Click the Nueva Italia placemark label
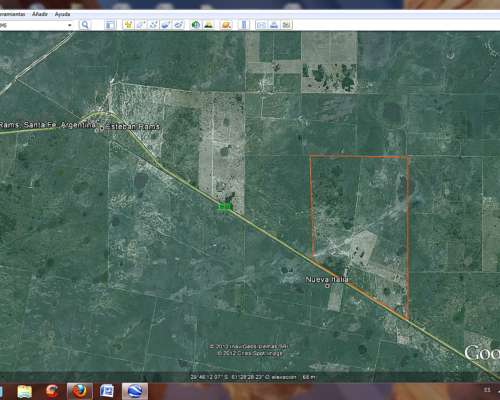Screen dimensions: 500x400 click(327, 279)
